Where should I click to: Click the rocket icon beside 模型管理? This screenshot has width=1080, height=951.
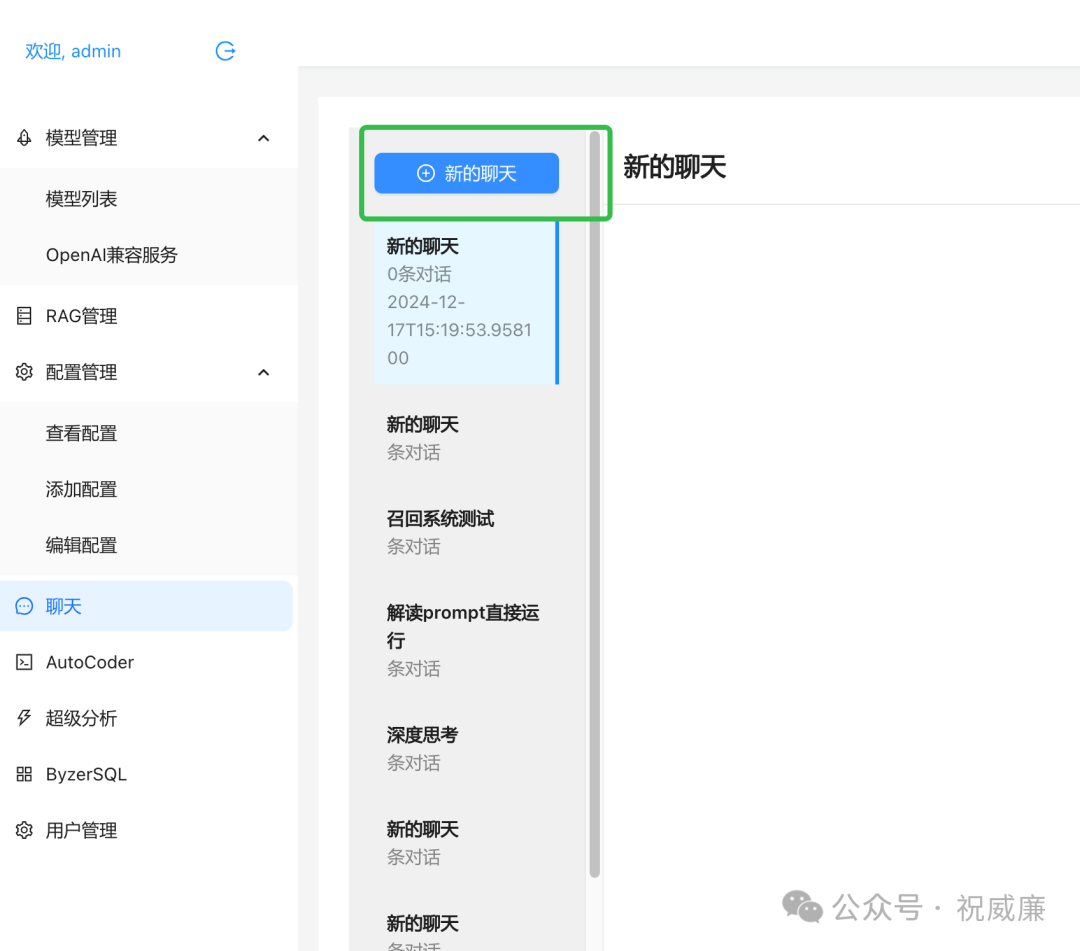pyautogui.click(x=24, y=138)
